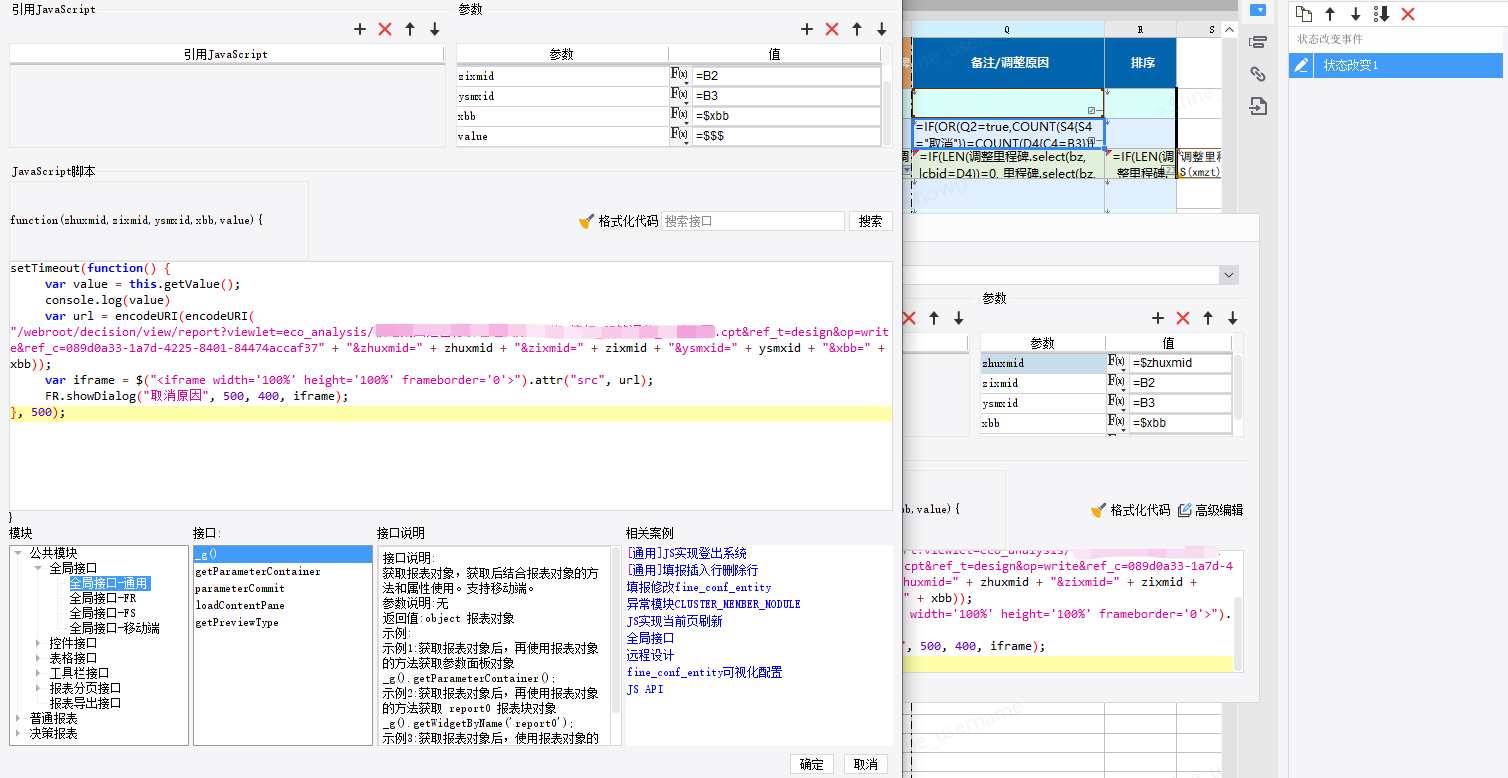Select 全局接口-FR in module tree

(102, 598)
